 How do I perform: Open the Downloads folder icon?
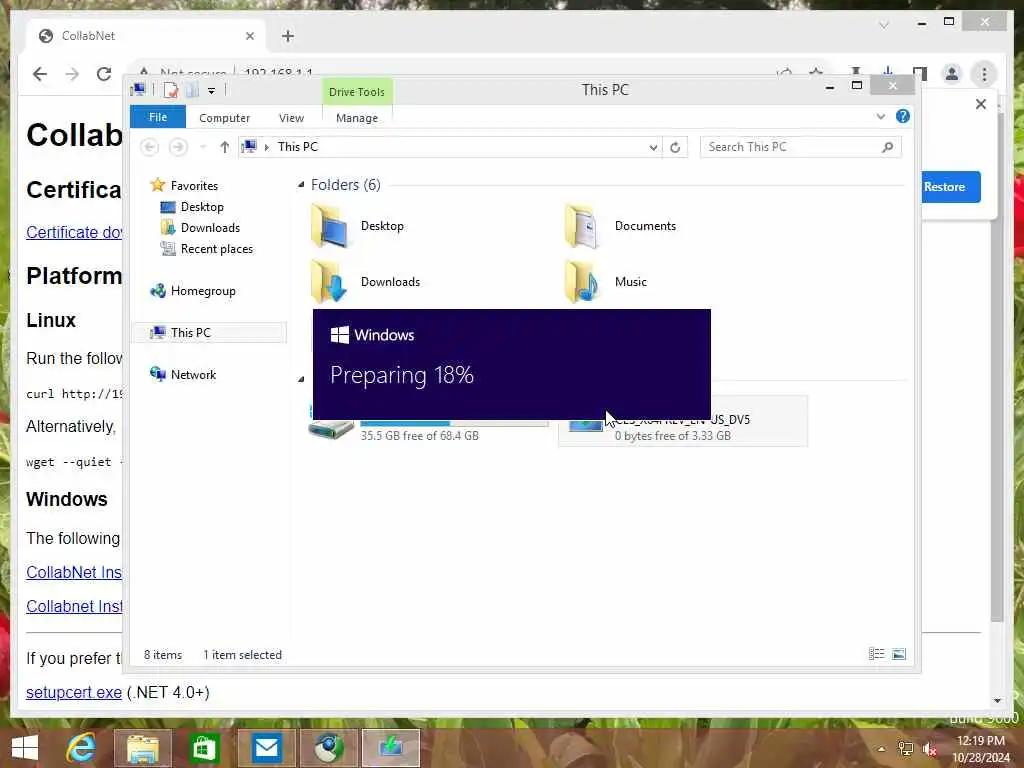tap(330, 281)
